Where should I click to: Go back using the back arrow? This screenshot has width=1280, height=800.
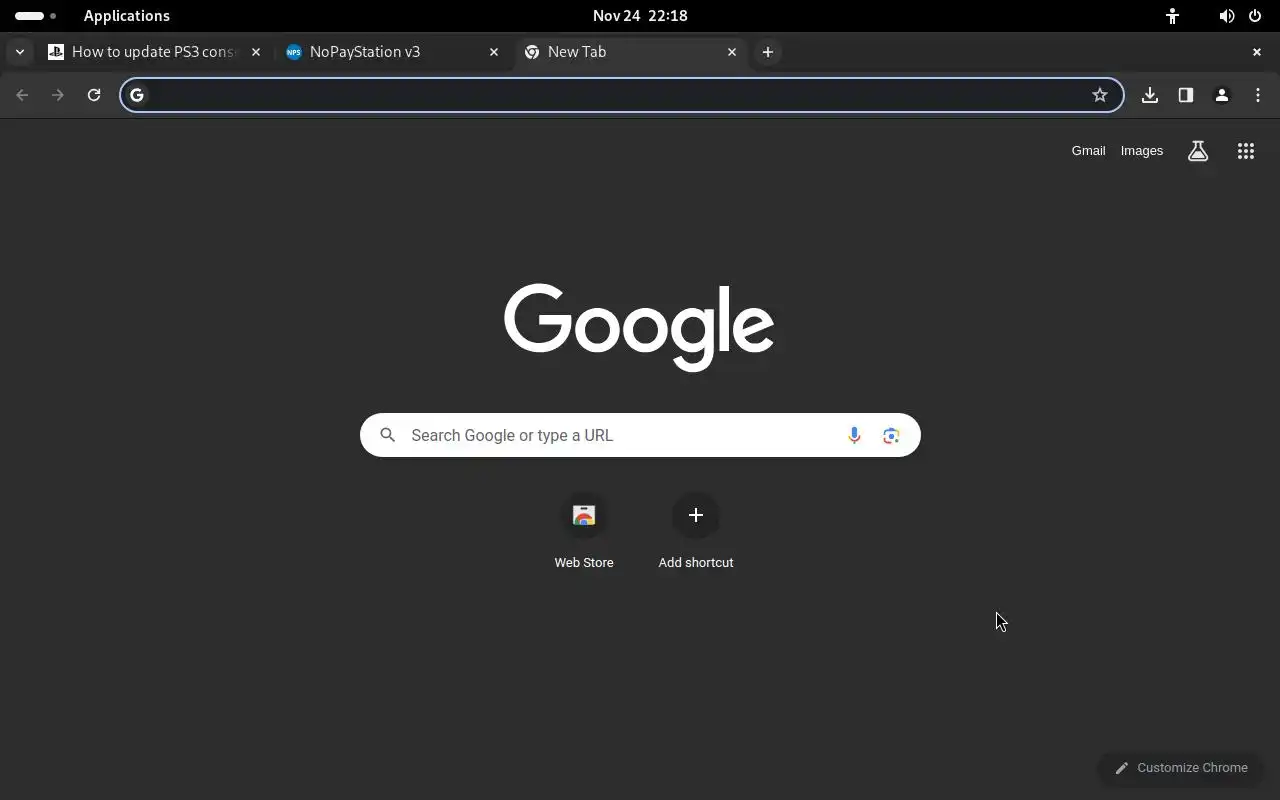pos(22,95)
